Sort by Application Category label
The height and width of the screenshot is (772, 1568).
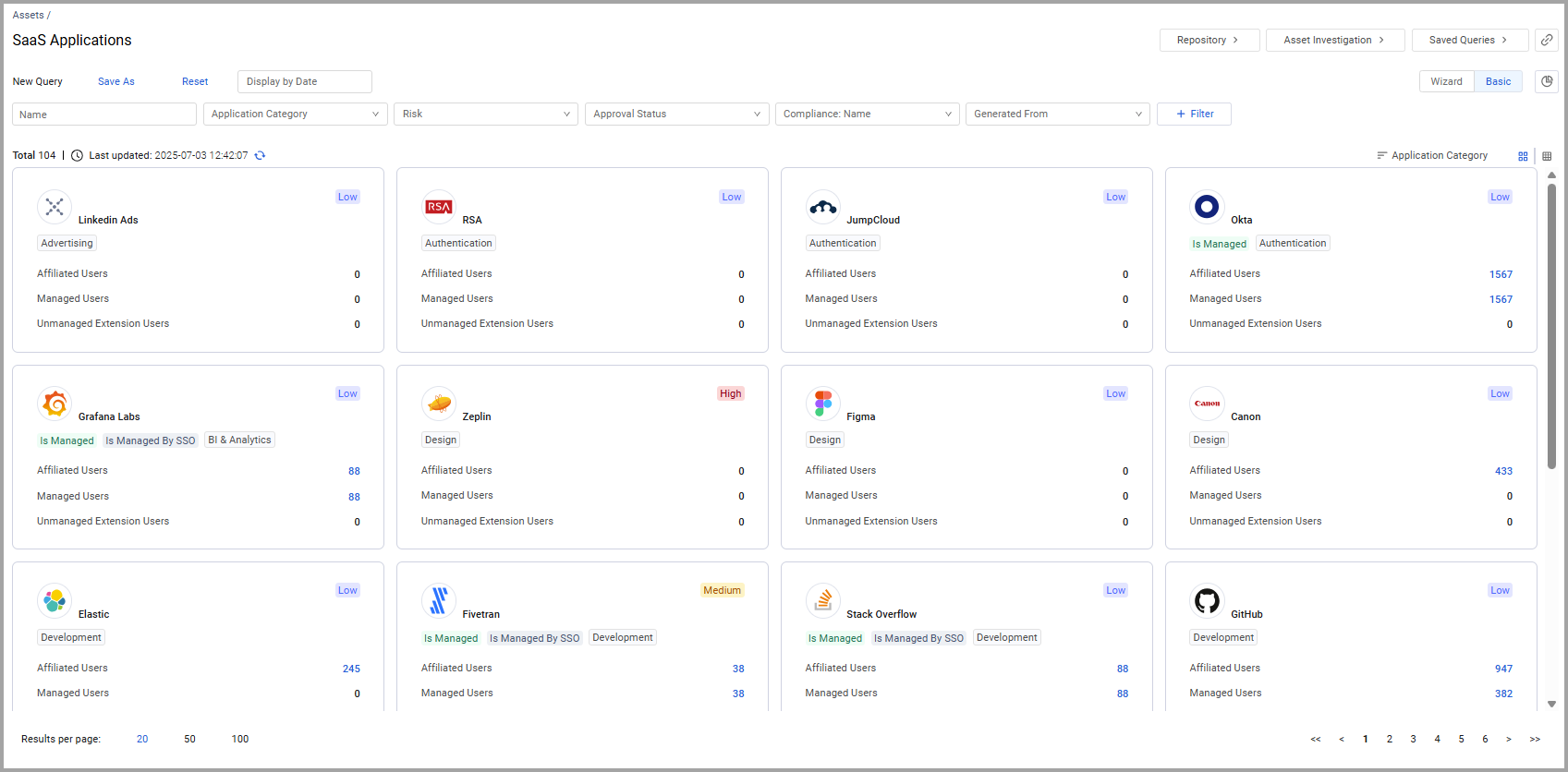pyautogui.click(x=1440, y=155)
